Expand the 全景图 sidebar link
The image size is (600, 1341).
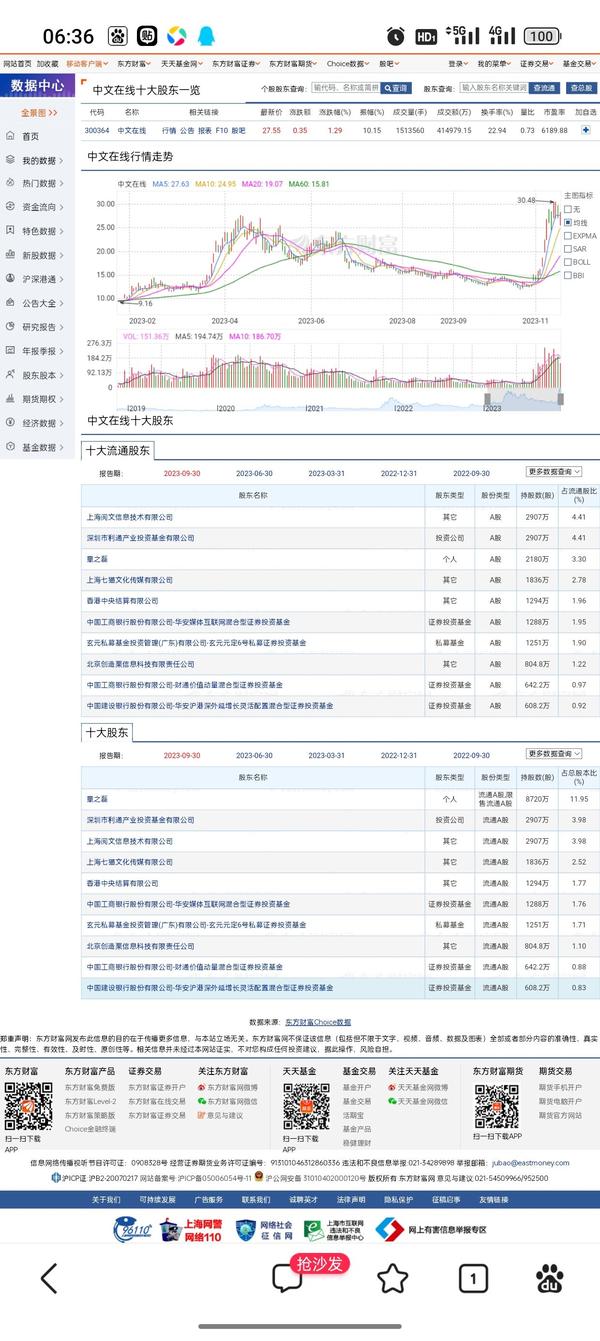point(39,113)
